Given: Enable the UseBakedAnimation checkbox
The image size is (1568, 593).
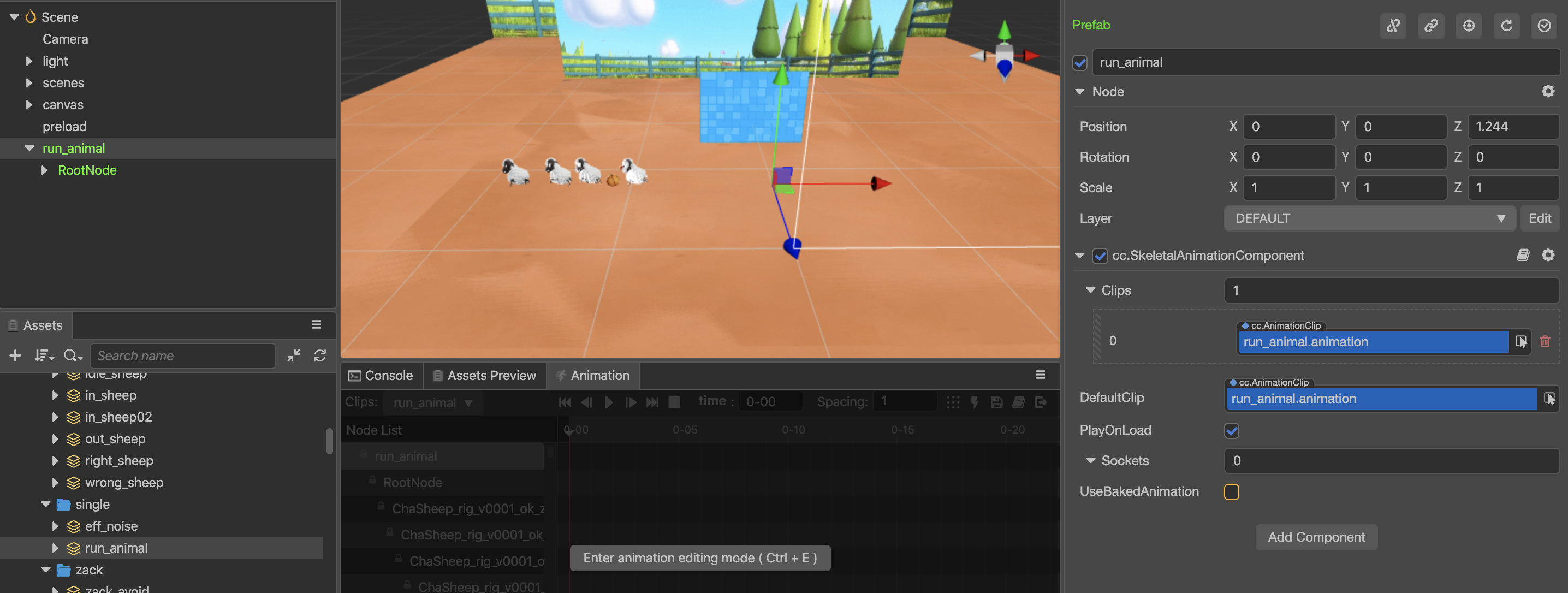Looking at the screenshot, I should coord(1231,491).
